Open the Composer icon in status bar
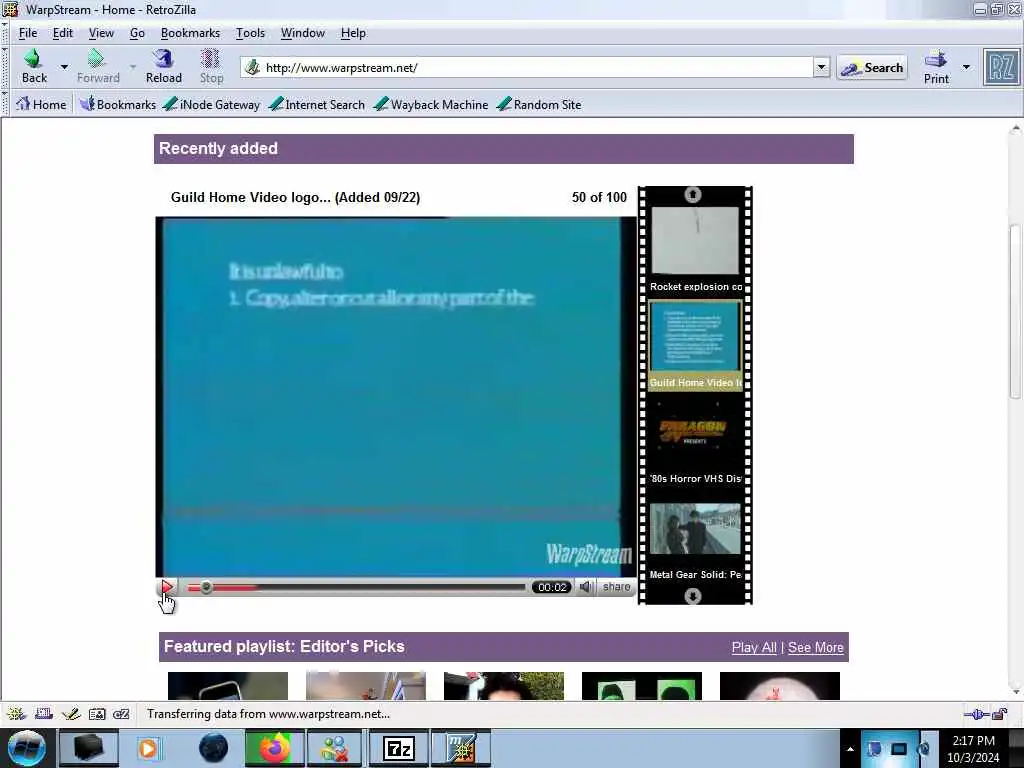Viewport: 1024px width, 768px height. tap(71, 714)
